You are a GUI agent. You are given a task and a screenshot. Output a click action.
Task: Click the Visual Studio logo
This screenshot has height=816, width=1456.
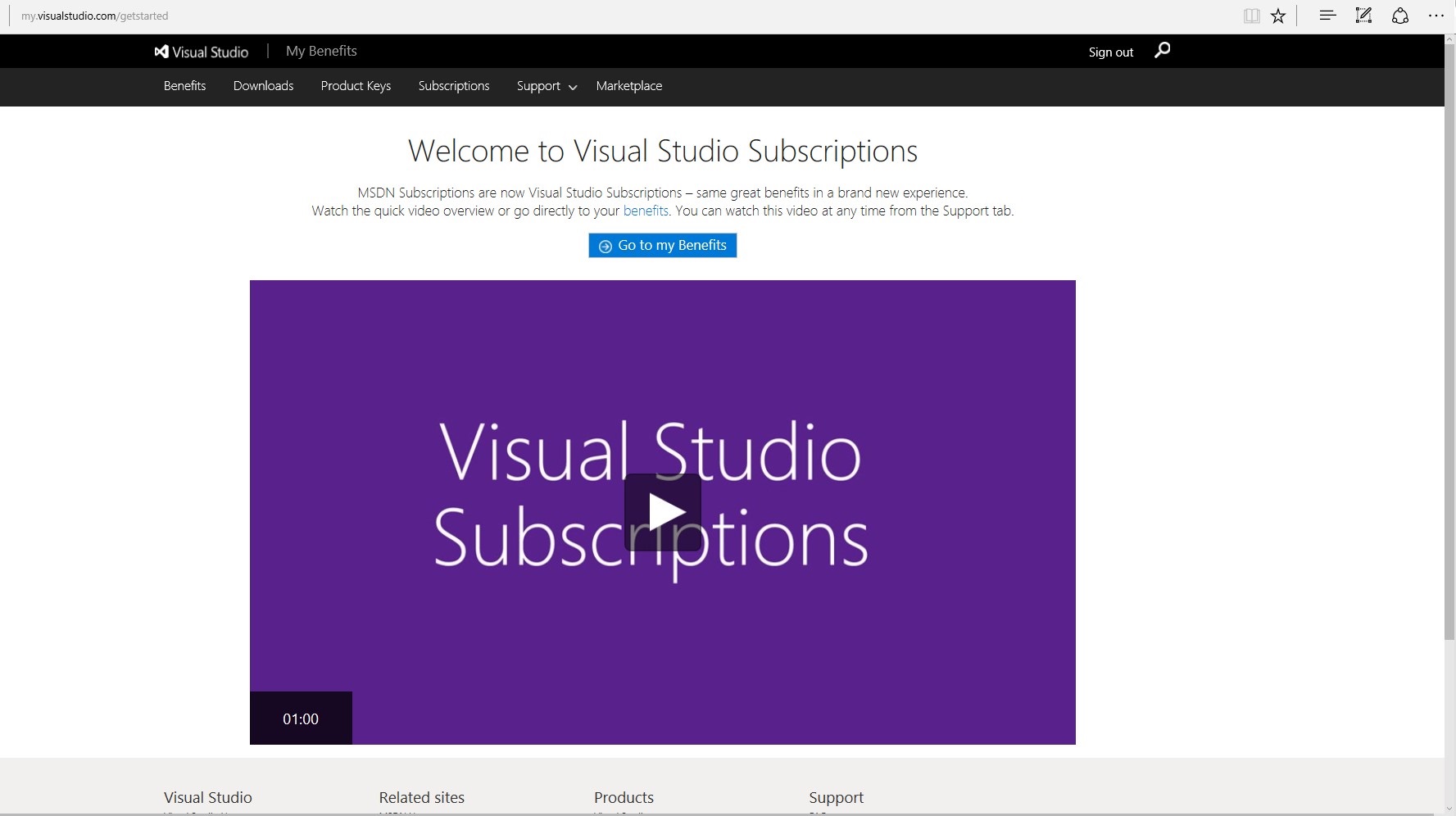tap(201, 52)
